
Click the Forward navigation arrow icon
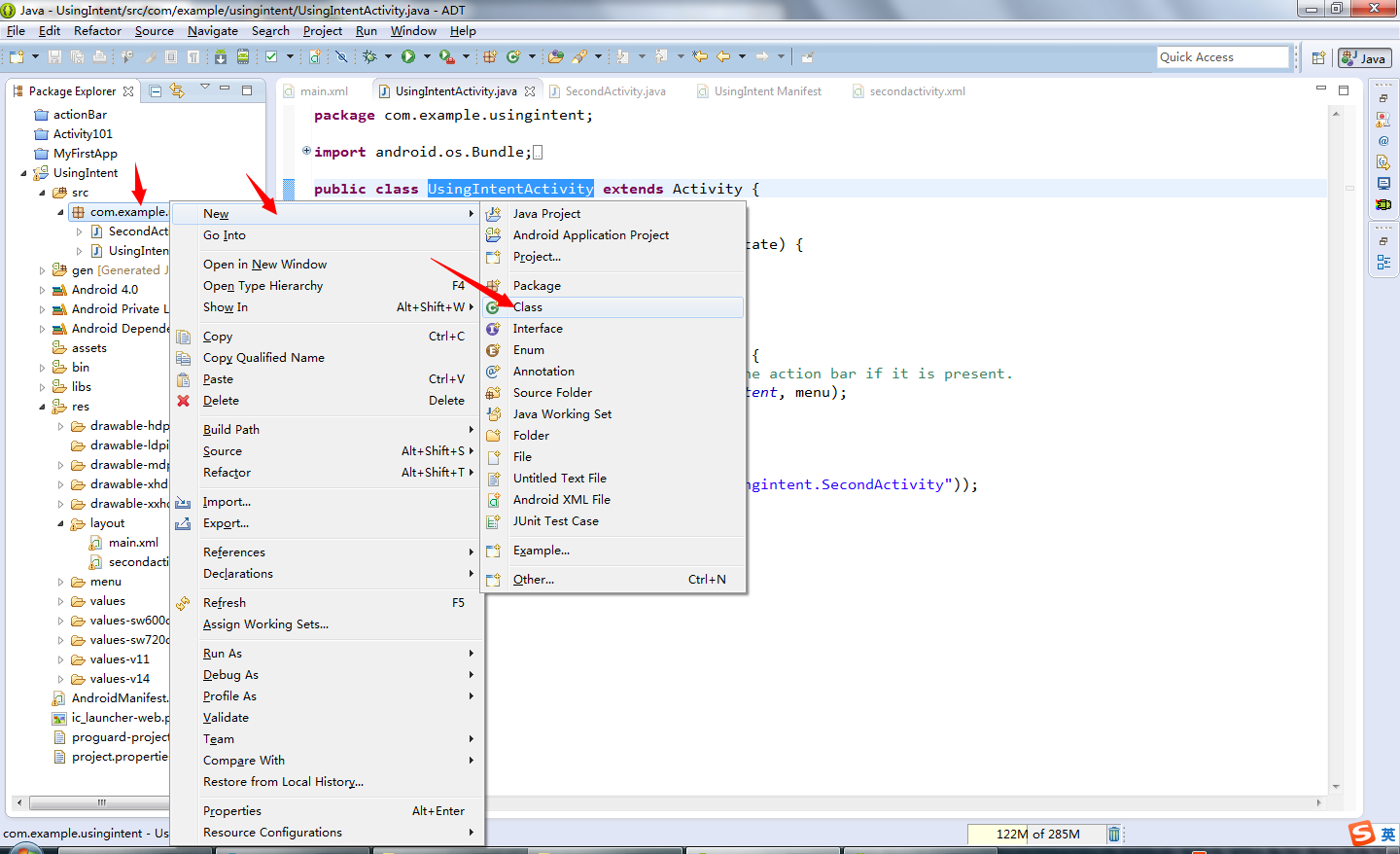(x=762, y=56)
